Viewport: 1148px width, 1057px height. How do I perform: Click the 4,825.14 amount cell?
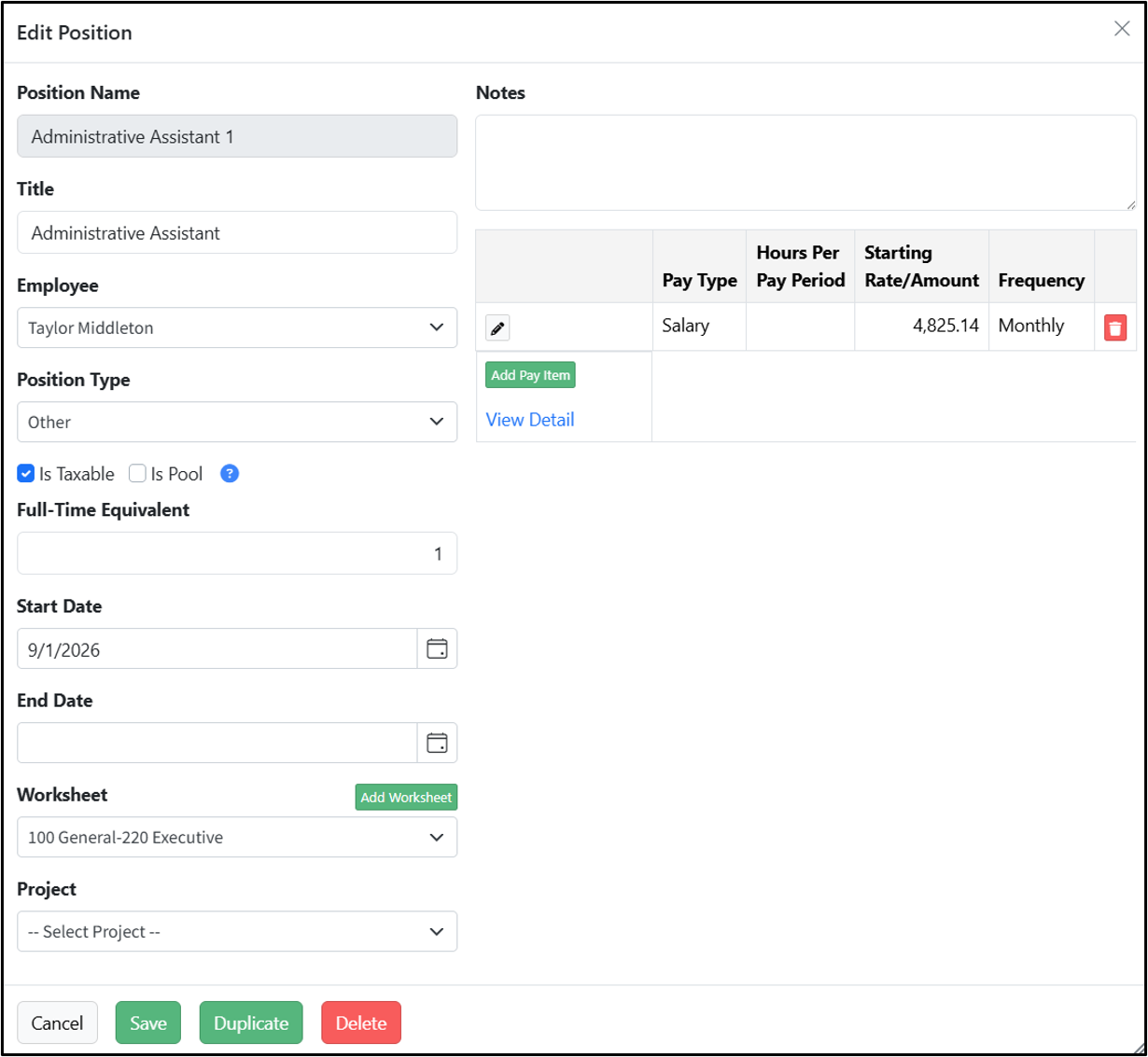tap(921, 327)
